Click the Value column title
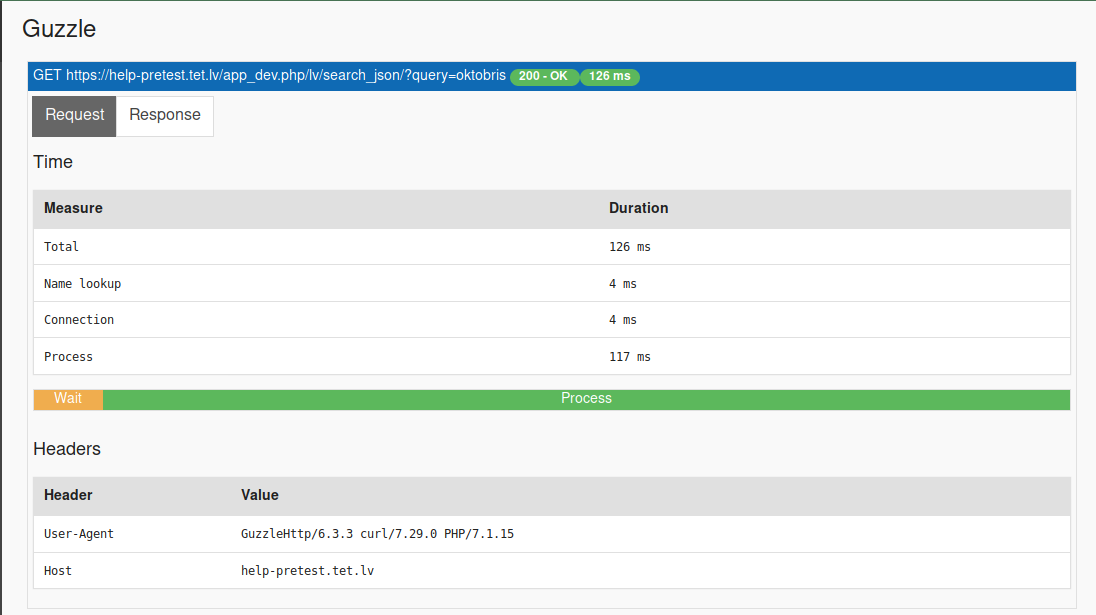 coord(259,495)
